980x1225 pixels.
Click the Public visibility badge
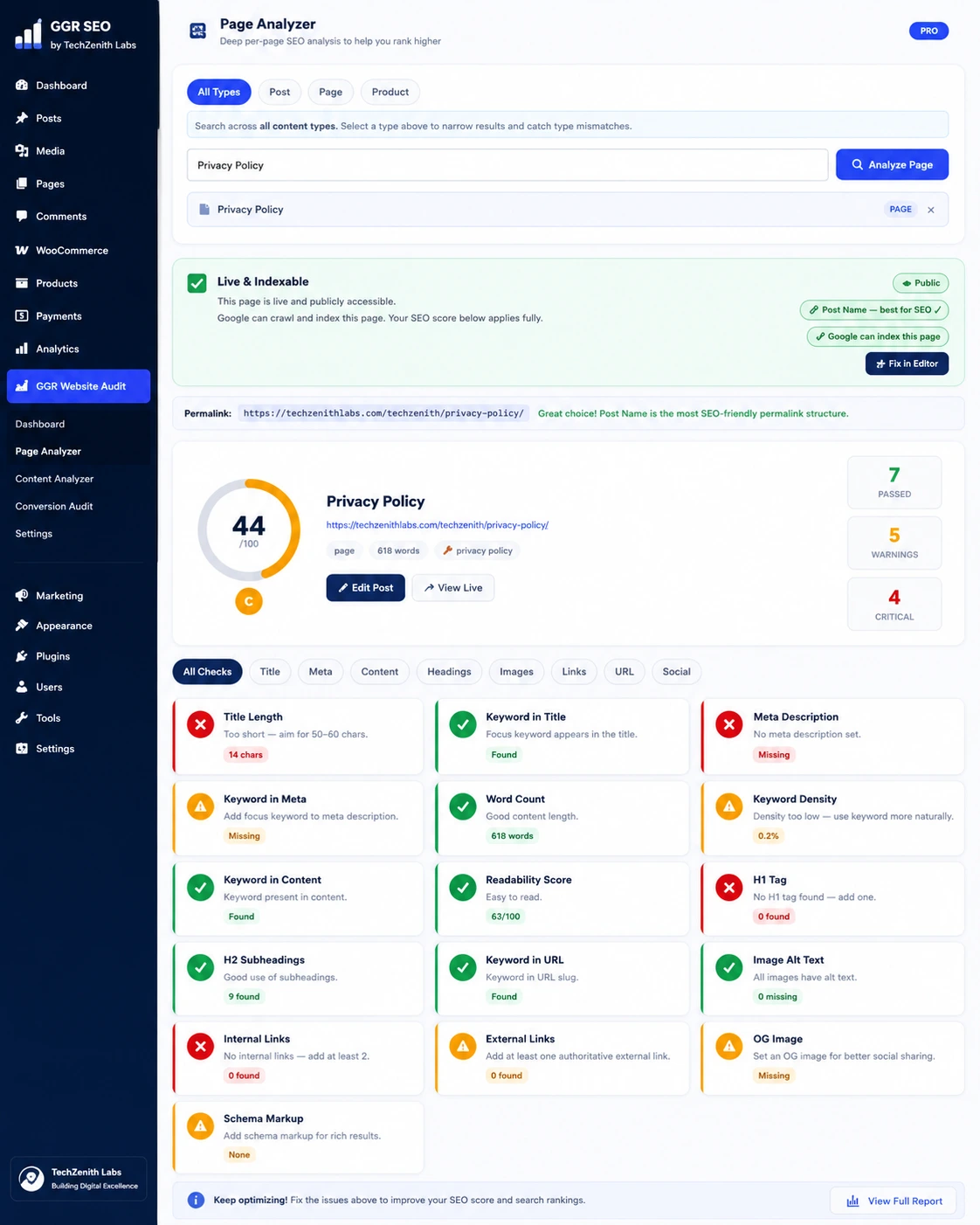point(921,283)
